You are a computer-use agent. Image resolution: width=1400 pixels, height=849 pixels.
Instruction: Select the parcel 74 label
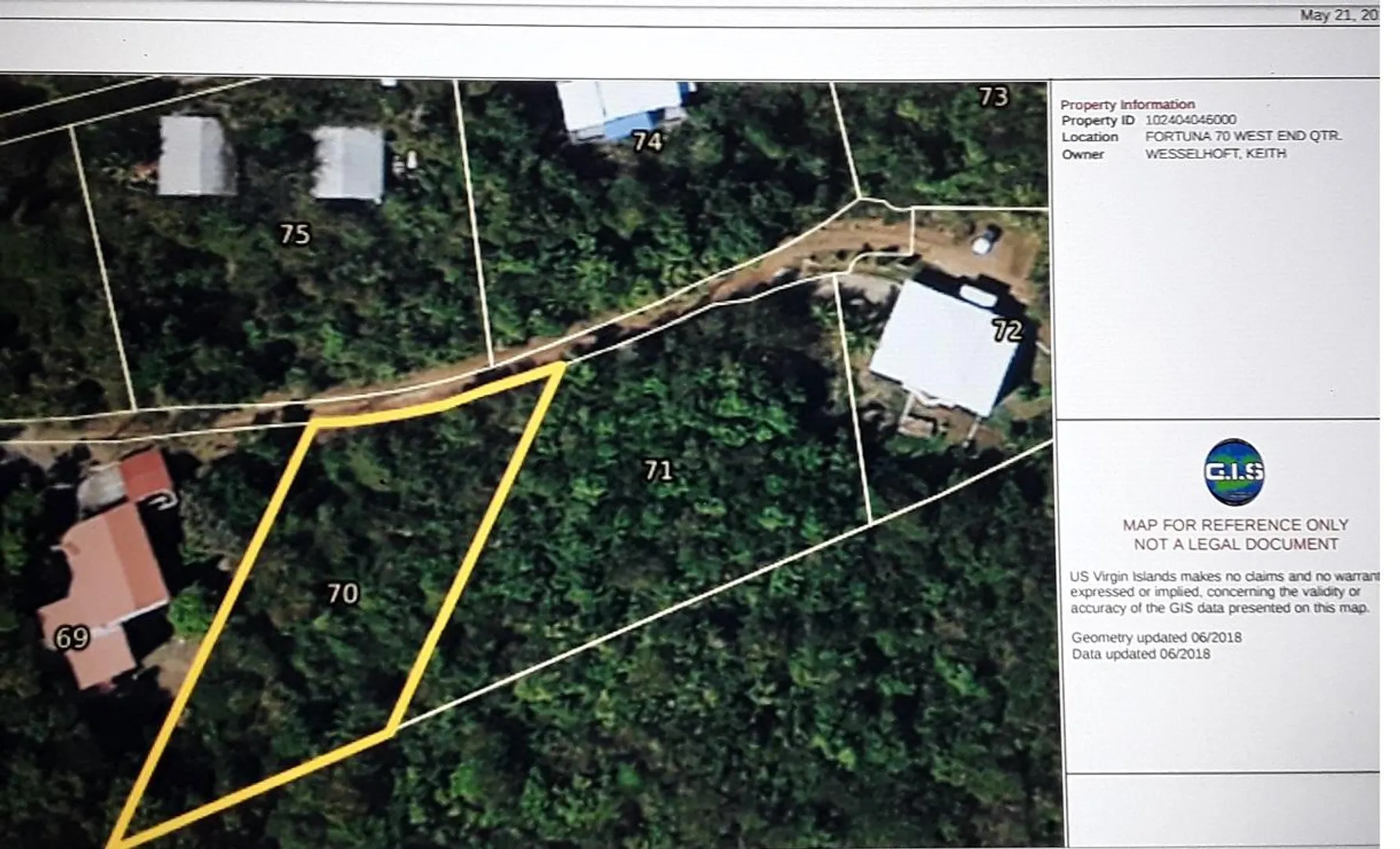pyautogui.click(x=647, y=141)
